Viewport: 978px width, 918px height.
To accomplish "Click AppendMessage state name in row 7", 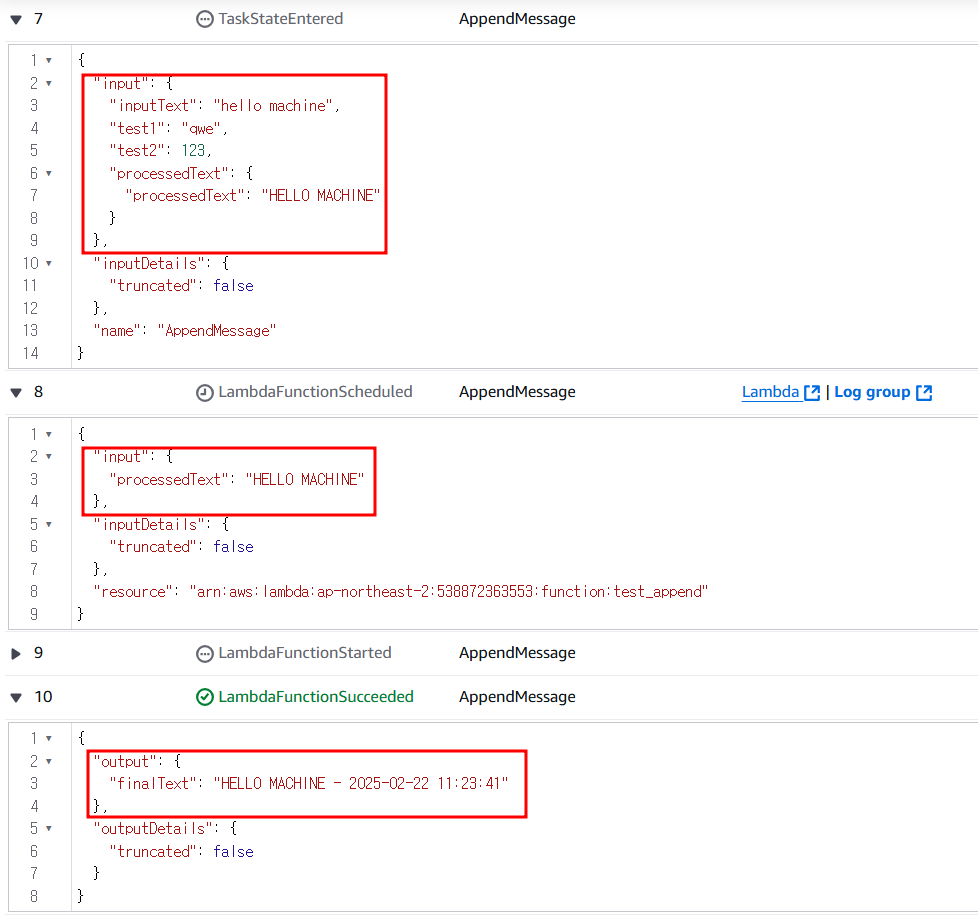I will (517, 19).
